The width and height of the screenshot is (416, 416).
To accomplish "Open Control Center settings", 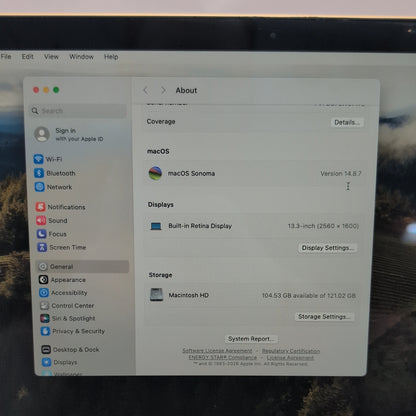I will tap(67, 306).
